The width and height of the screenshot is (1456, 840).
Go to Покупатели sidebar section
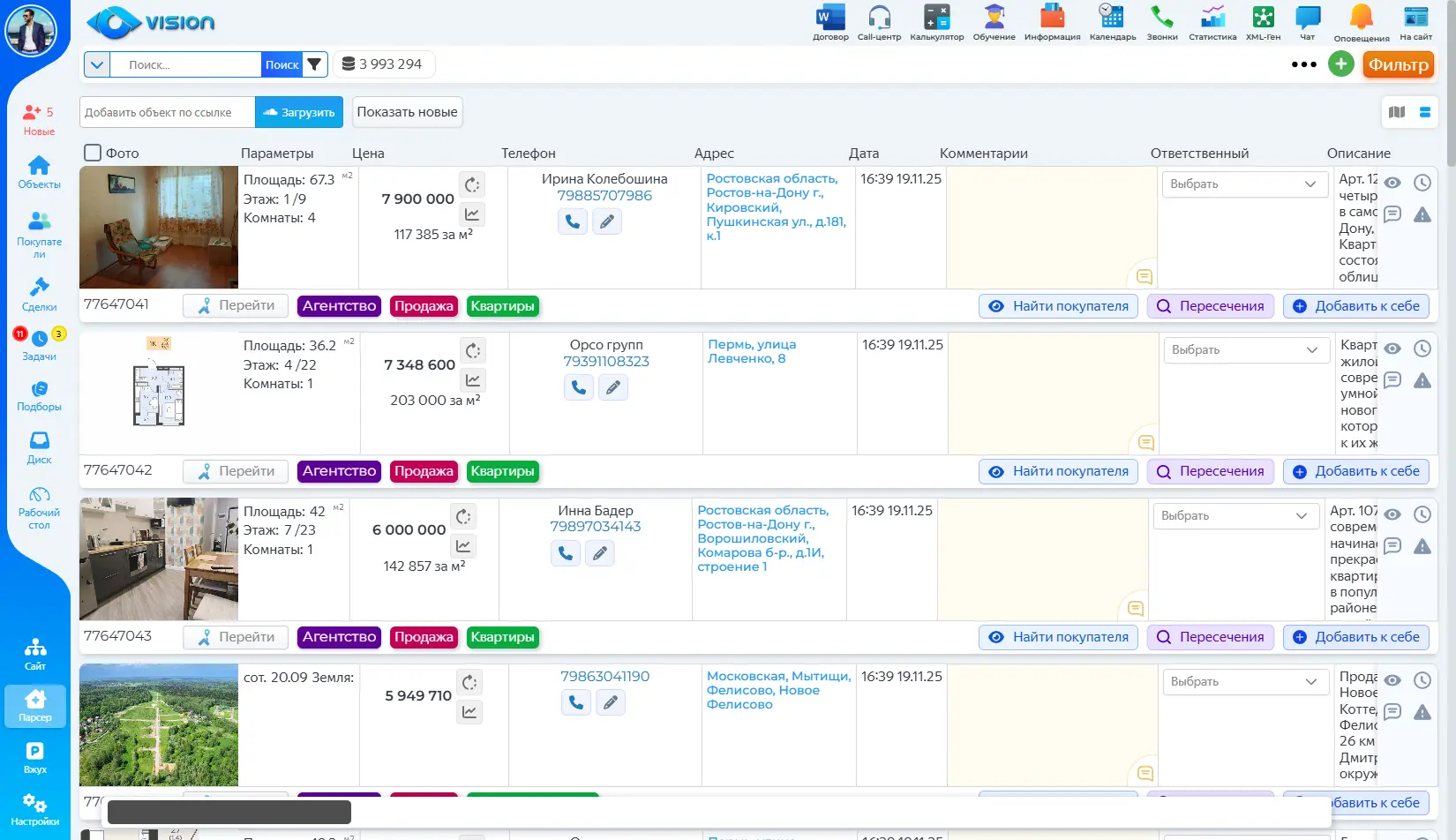click(39, 234)
